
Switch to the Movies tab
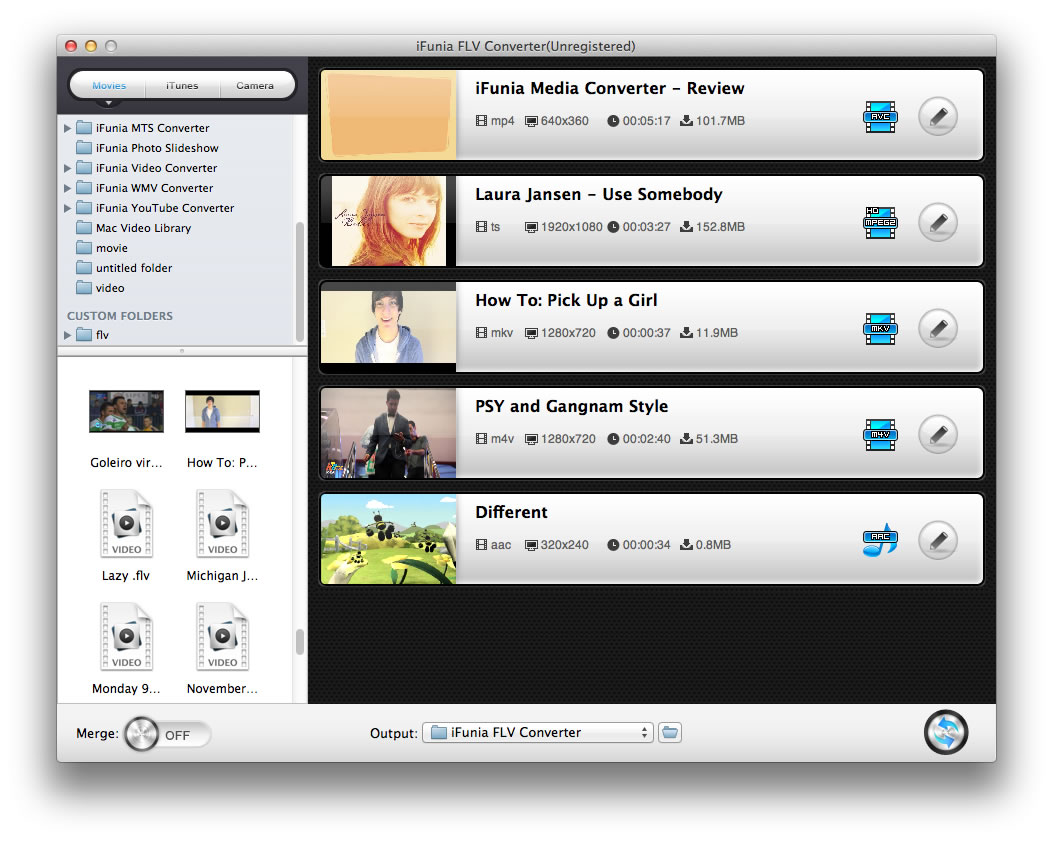coord(109,85)
